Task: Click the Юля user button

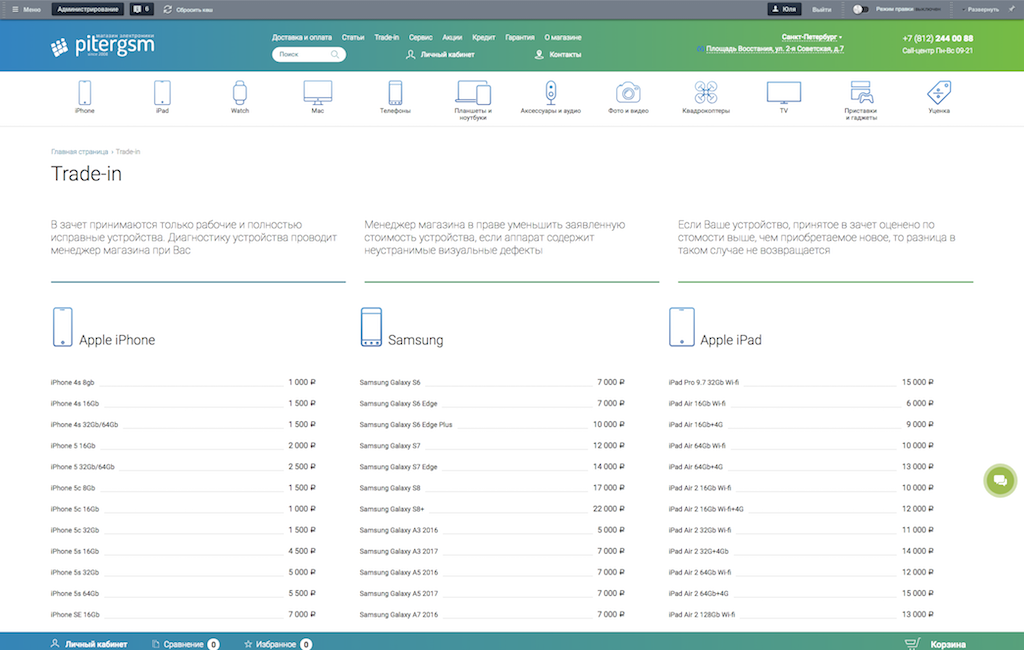Action: point(784,9)
